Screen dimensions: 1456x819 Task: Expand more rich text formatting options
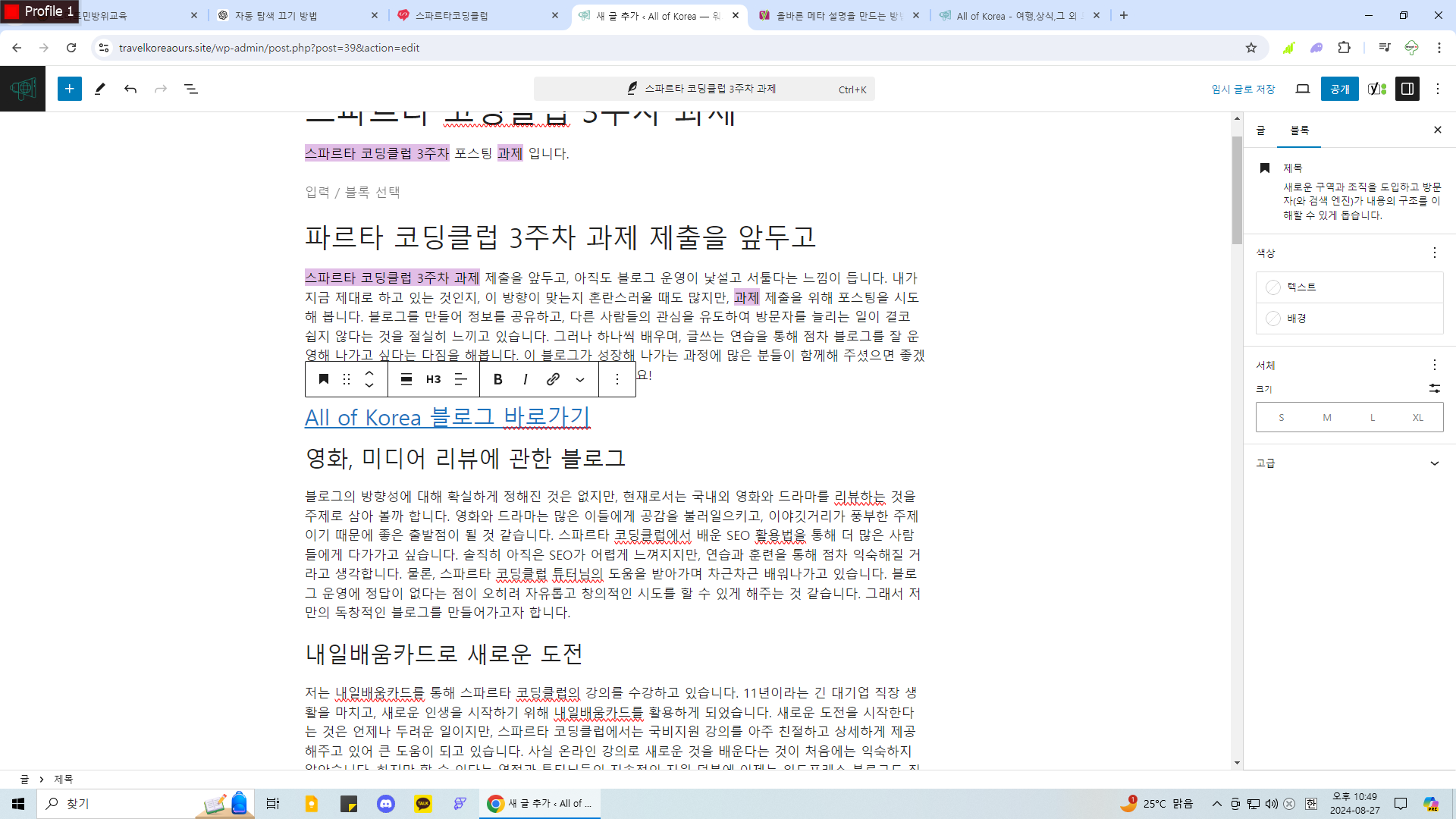[x=580, y=379]
